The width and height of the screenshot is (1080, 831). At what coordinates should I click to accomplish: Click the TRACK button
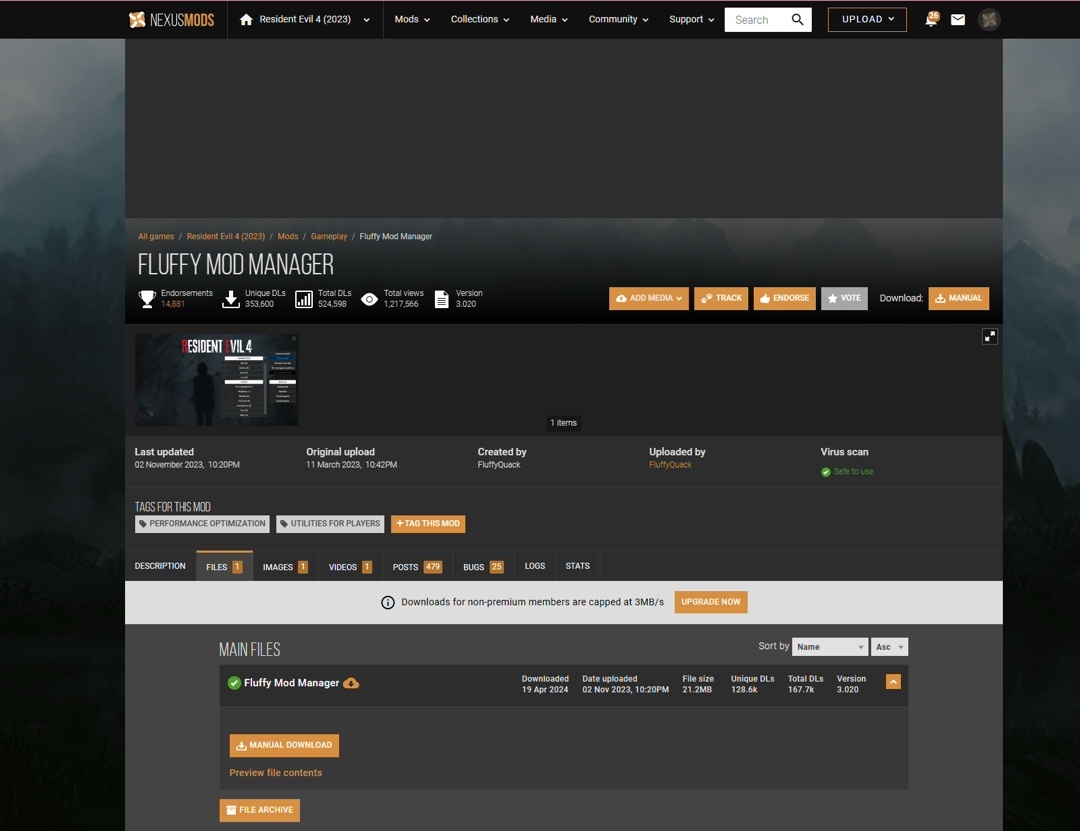721,298
